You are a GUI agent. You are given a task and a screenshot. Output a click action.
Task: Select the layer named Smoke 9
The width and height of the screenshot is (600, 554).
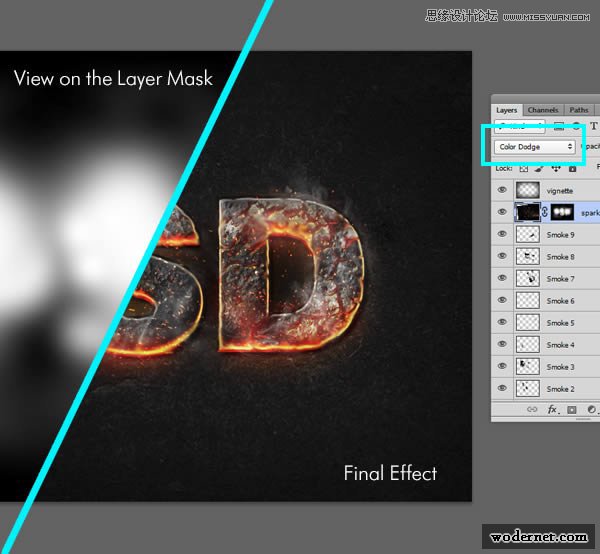point(560,235)
